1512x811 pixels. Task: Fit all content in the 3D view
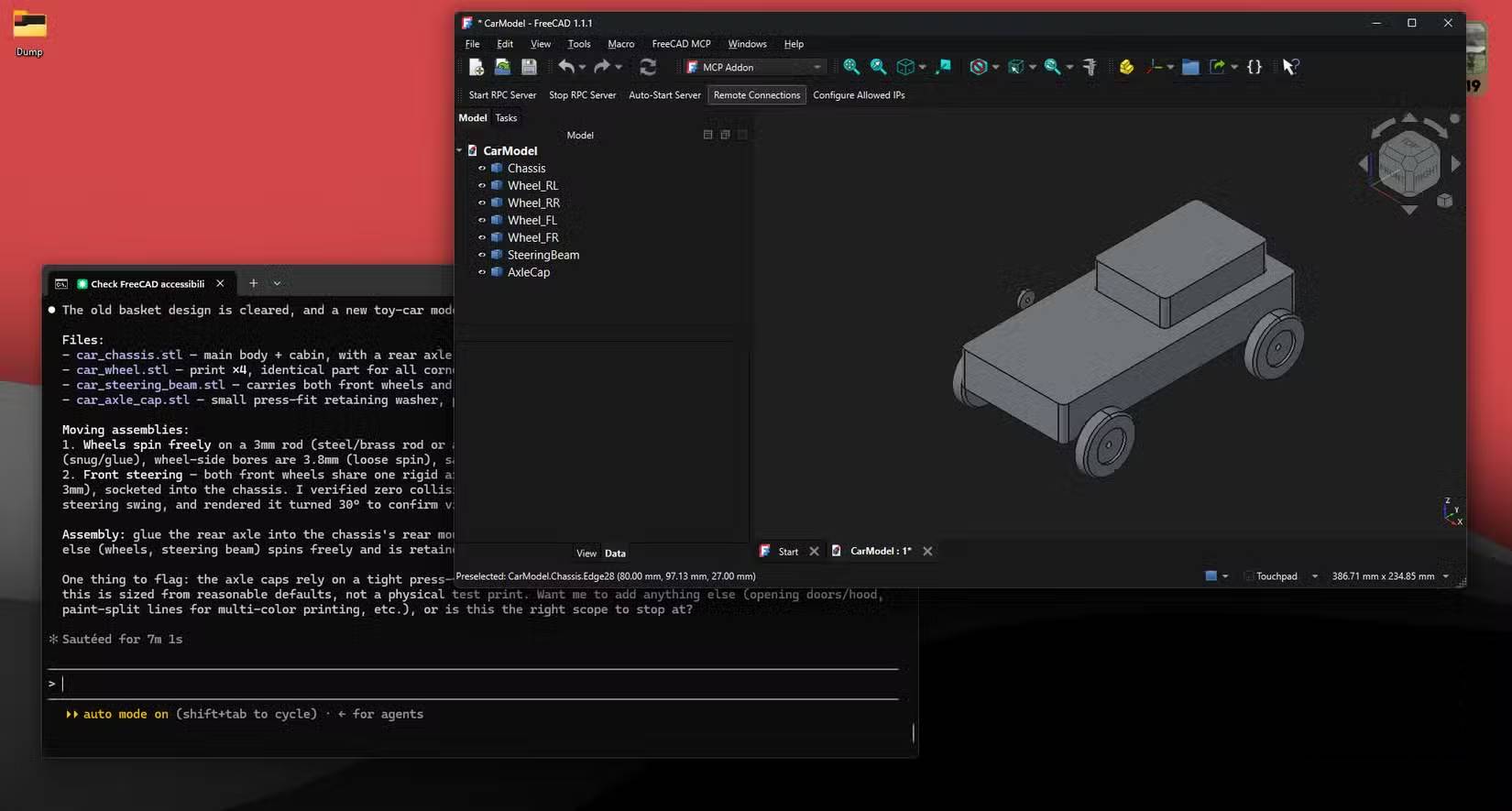click(x=851, y=67)
